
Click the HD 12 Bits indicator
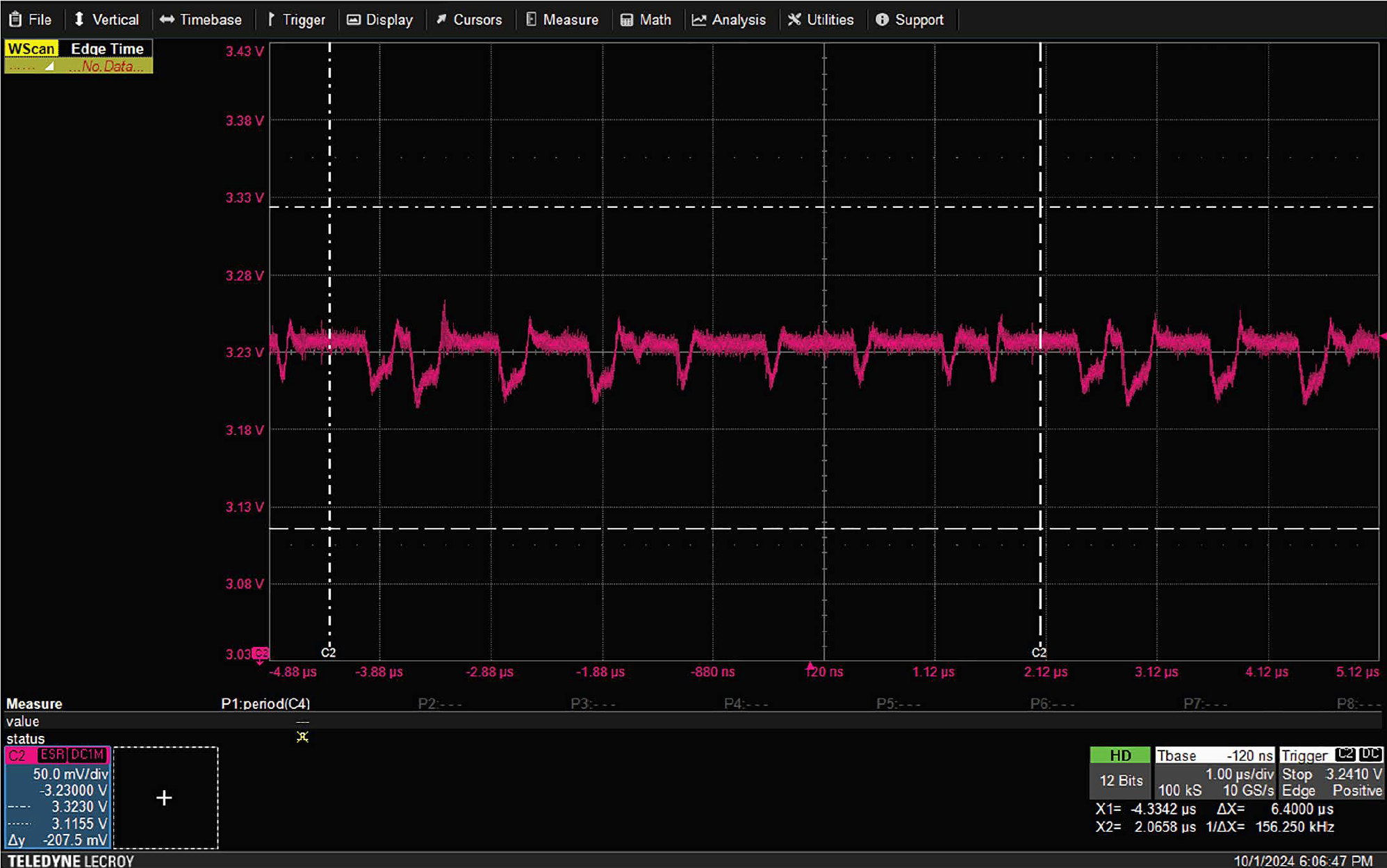1120,772
